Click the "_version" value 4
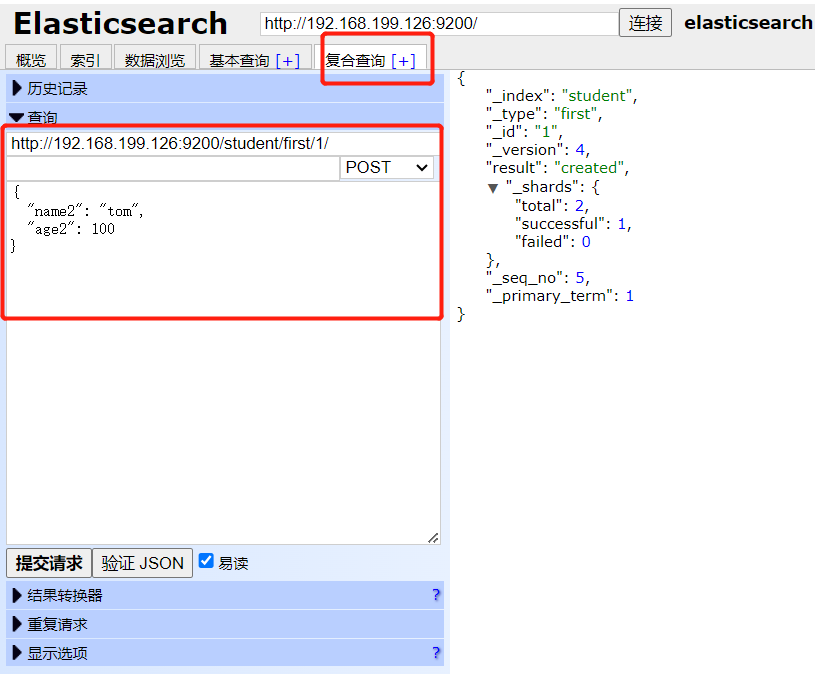Screen dimensions: 815x674 (580, 150)
